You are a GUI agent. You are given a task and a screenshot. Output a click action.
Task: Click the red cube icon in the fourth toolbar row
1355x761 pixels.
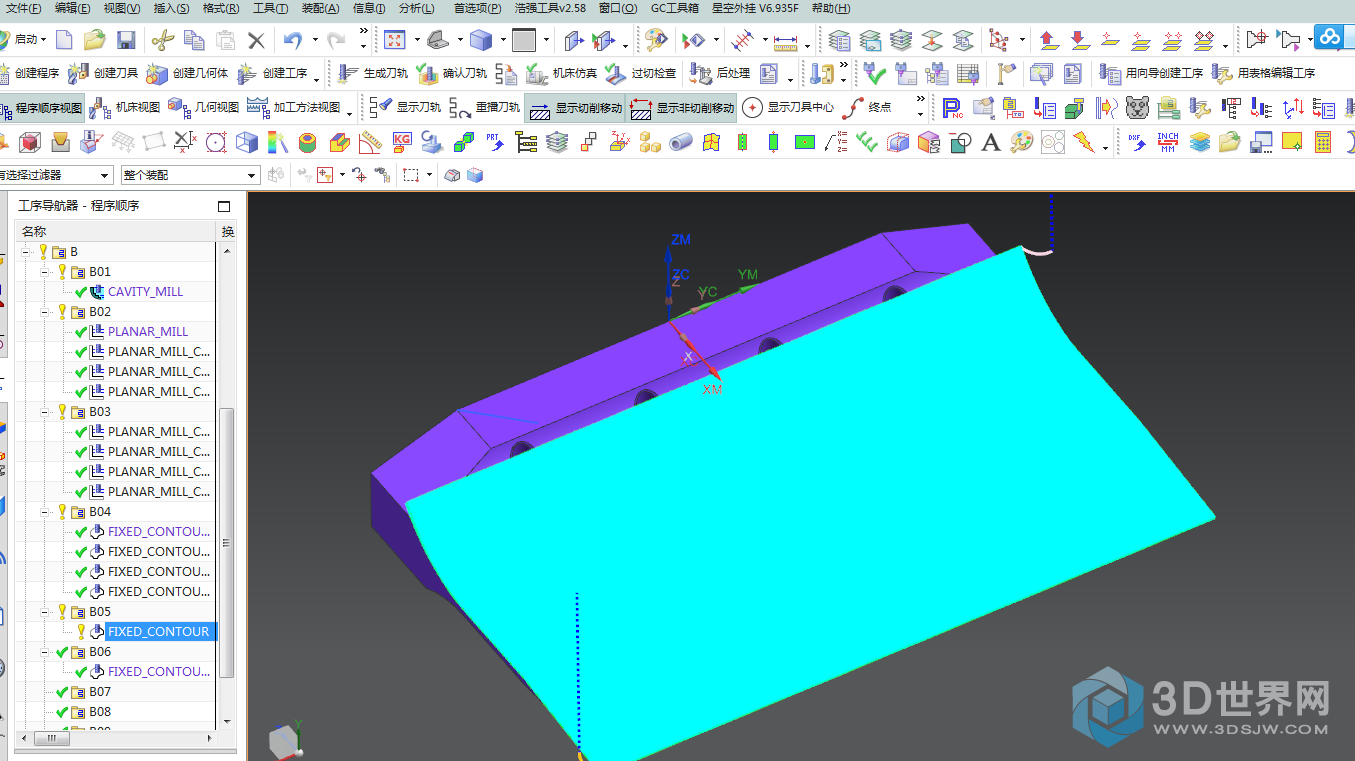click(29, 142)
